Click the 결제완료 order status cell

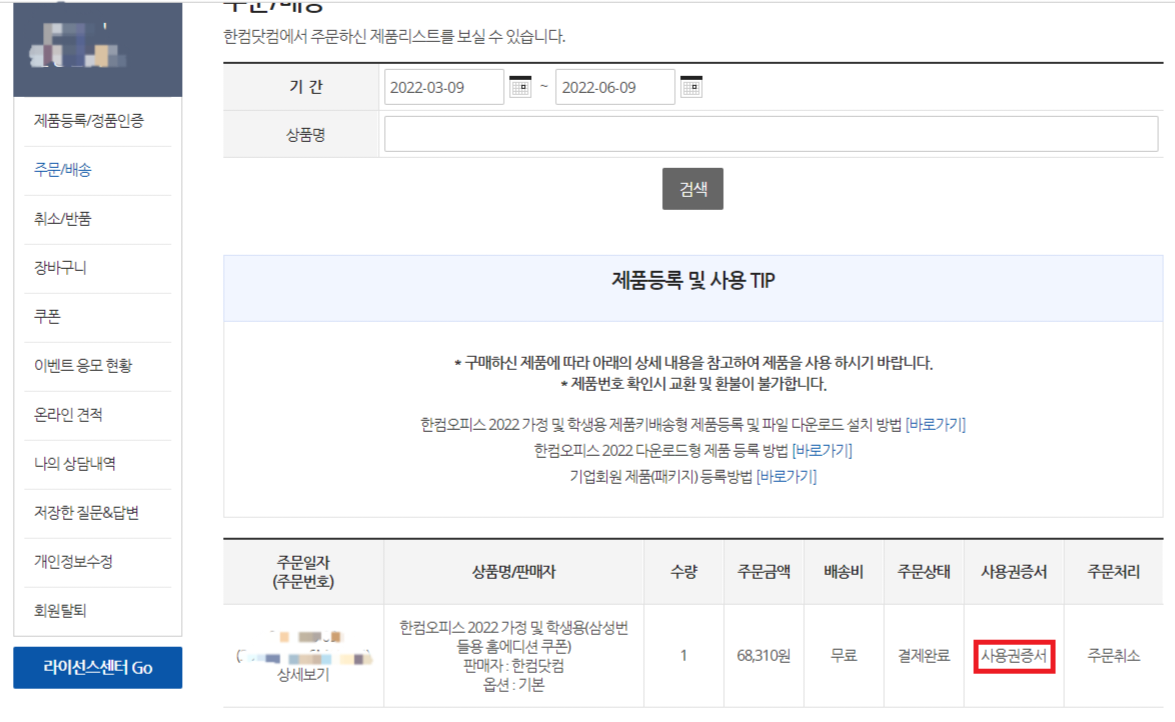coord(924,656)
